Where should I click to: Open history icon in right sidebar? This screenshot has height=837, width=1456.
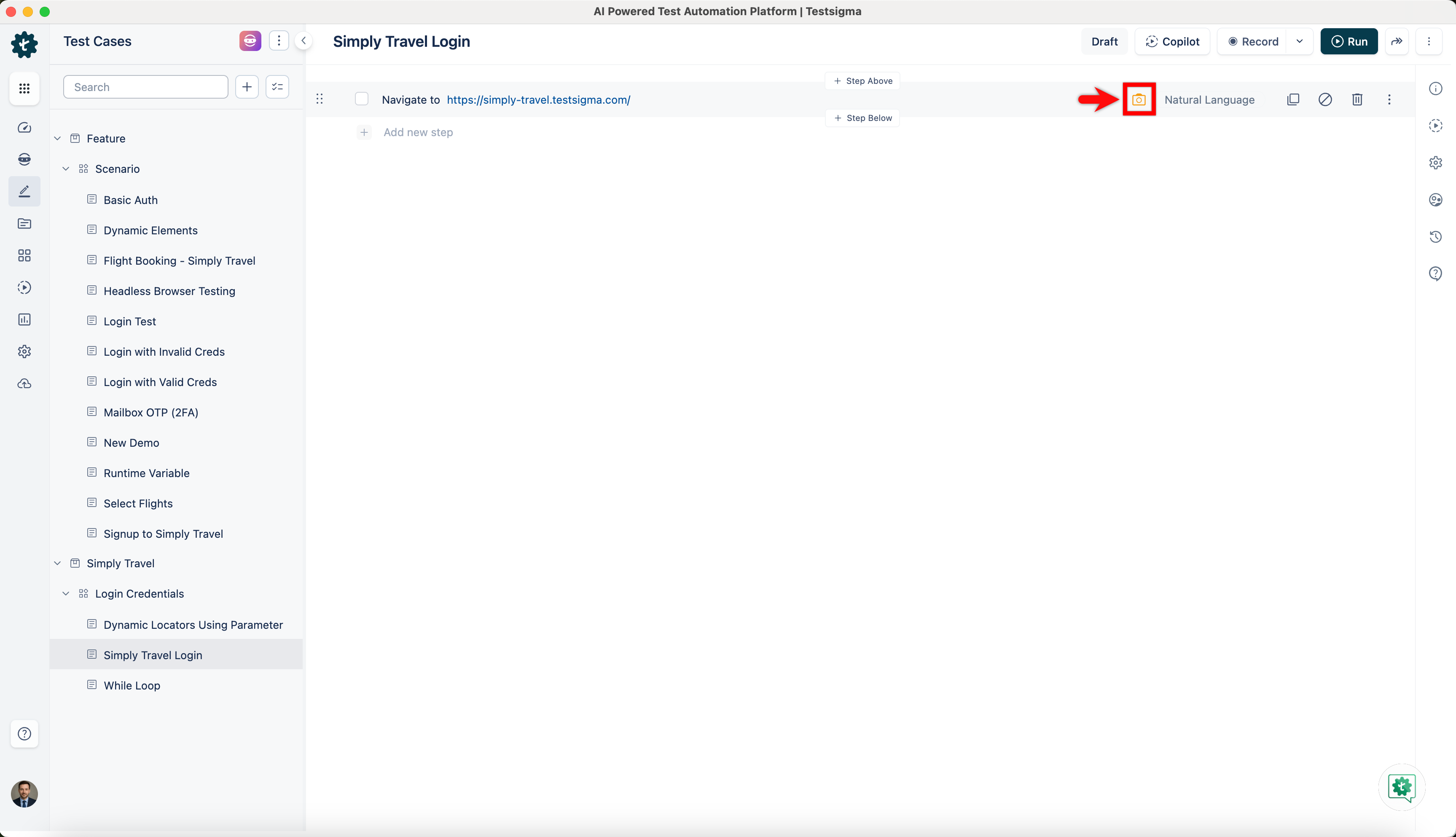(x=1435, y=237)
